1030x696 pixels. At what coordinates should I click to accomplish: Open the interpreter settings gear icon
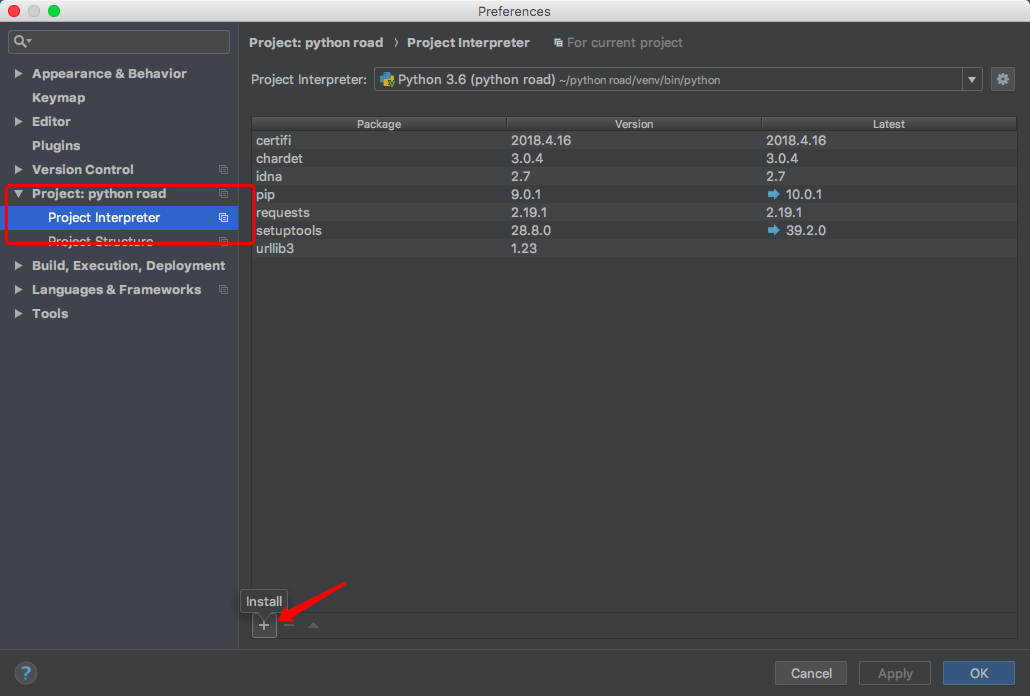pyautogui.click(x=1002, y=79)
